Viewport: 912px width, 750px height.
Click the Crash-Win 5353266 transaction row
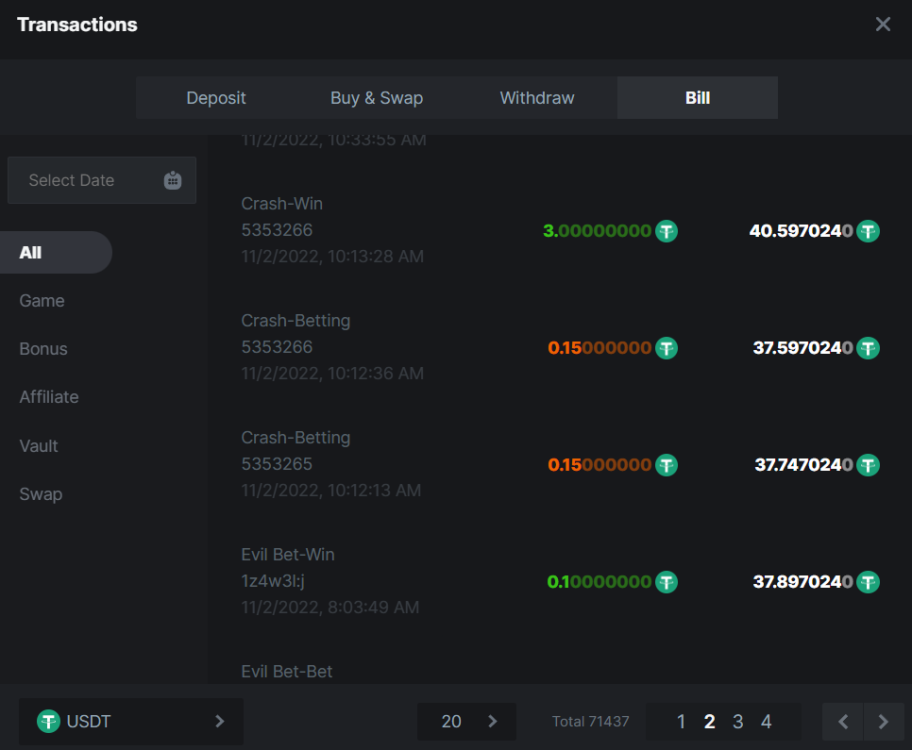click(450, 230)
